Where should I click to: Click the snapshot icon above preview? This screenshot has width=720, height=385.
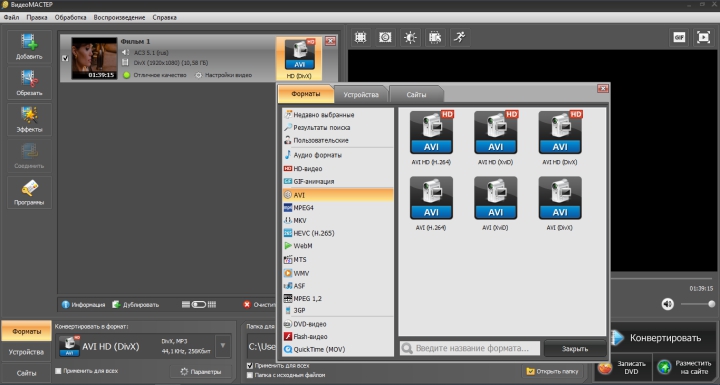tap(385, 37)
